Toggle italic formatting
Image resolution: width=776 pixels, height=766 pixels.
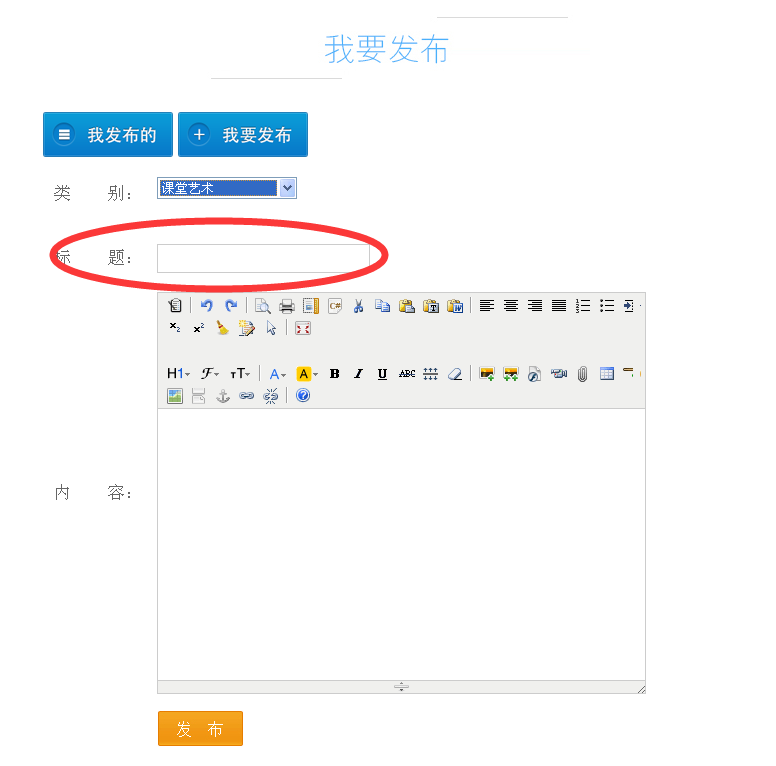coord(358,374)
